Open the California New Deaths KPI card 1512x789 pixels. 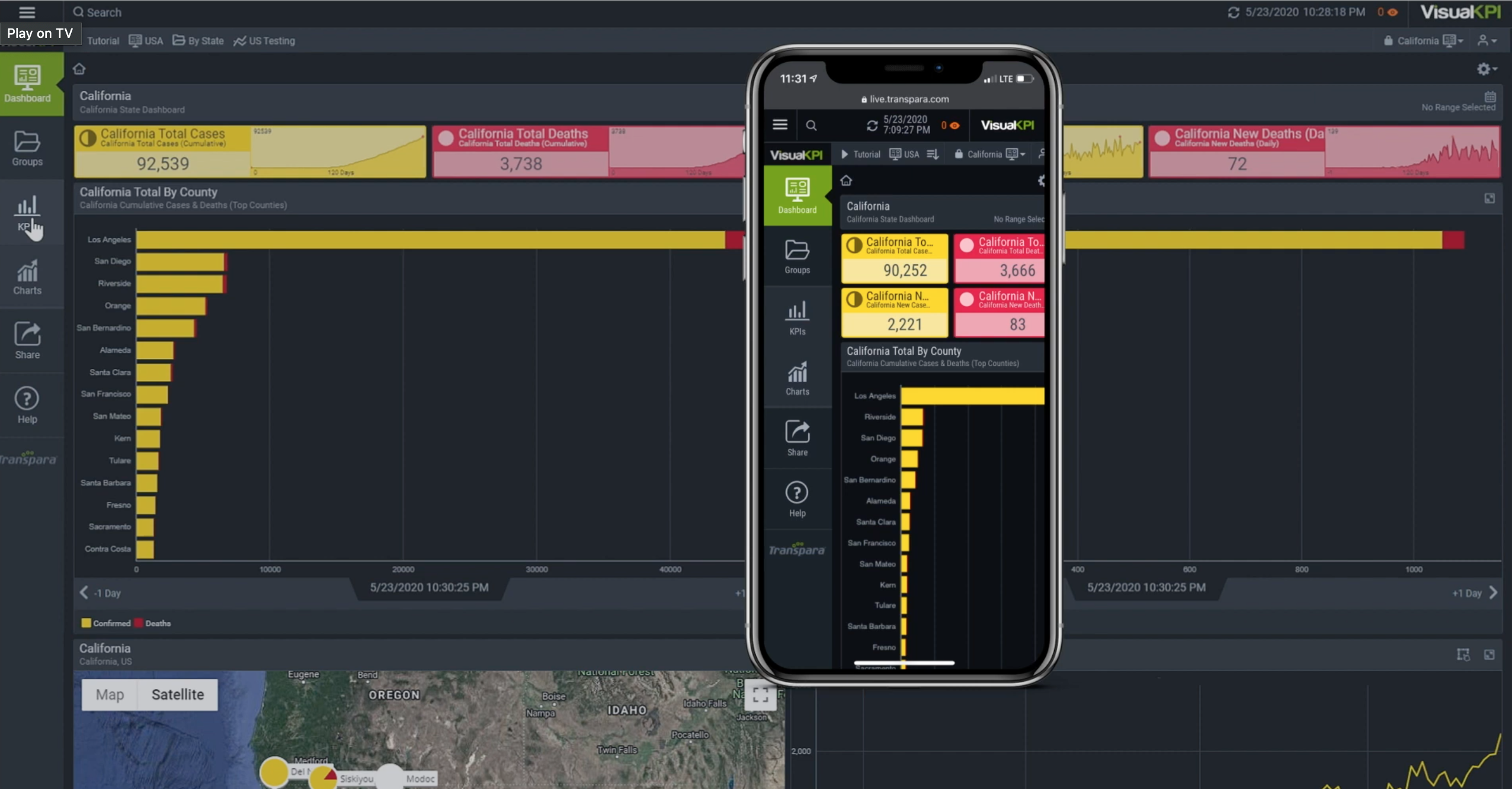point(1324,152)
